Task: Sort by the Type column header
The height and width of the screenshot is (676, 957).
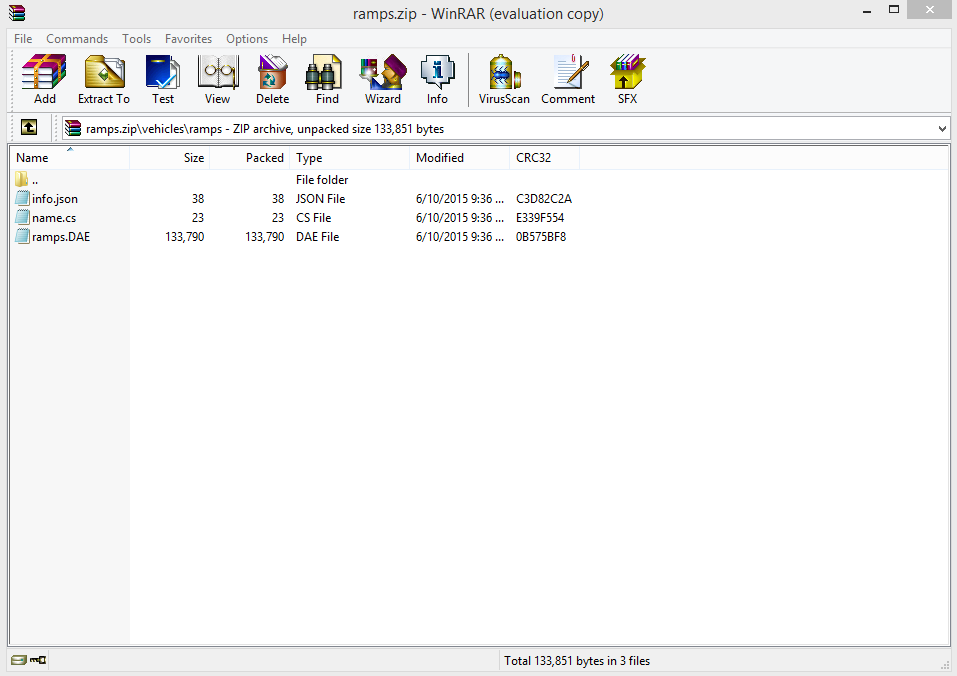Action: [x=349, y=157]
